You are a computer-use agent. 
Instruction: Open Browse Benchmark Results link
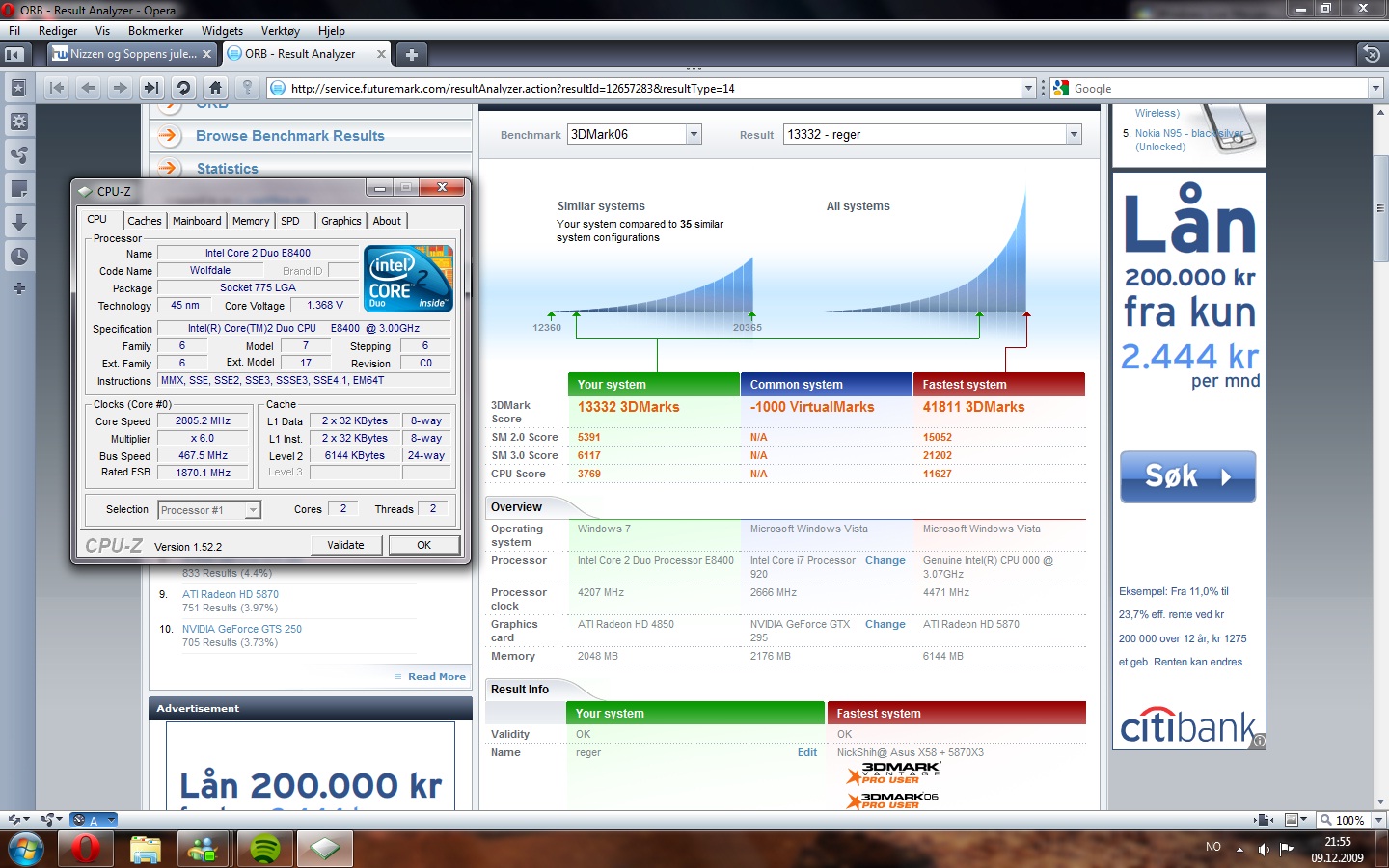coord(289,136)
